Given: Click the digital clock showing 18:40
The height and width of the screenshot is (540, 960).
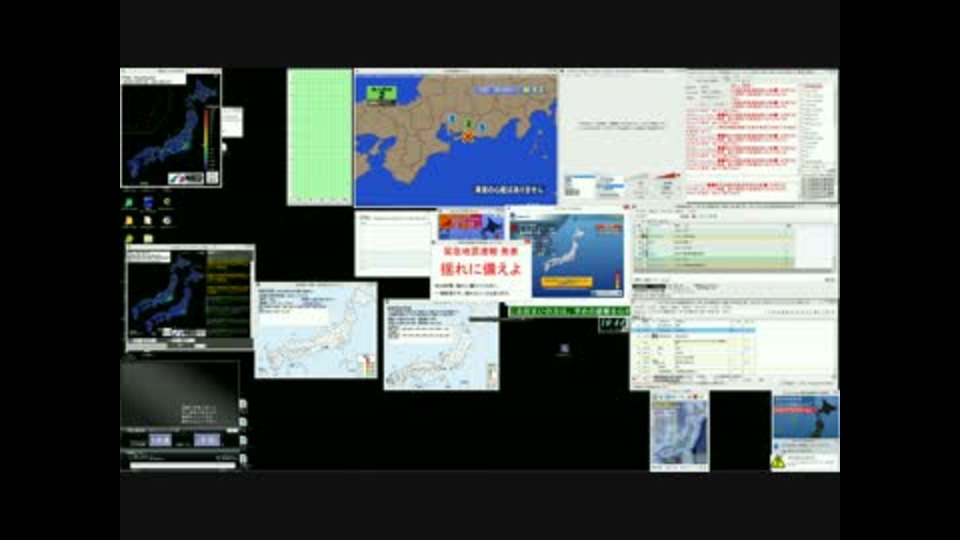Looking at the screenshot, I should (x=613, y=324).
